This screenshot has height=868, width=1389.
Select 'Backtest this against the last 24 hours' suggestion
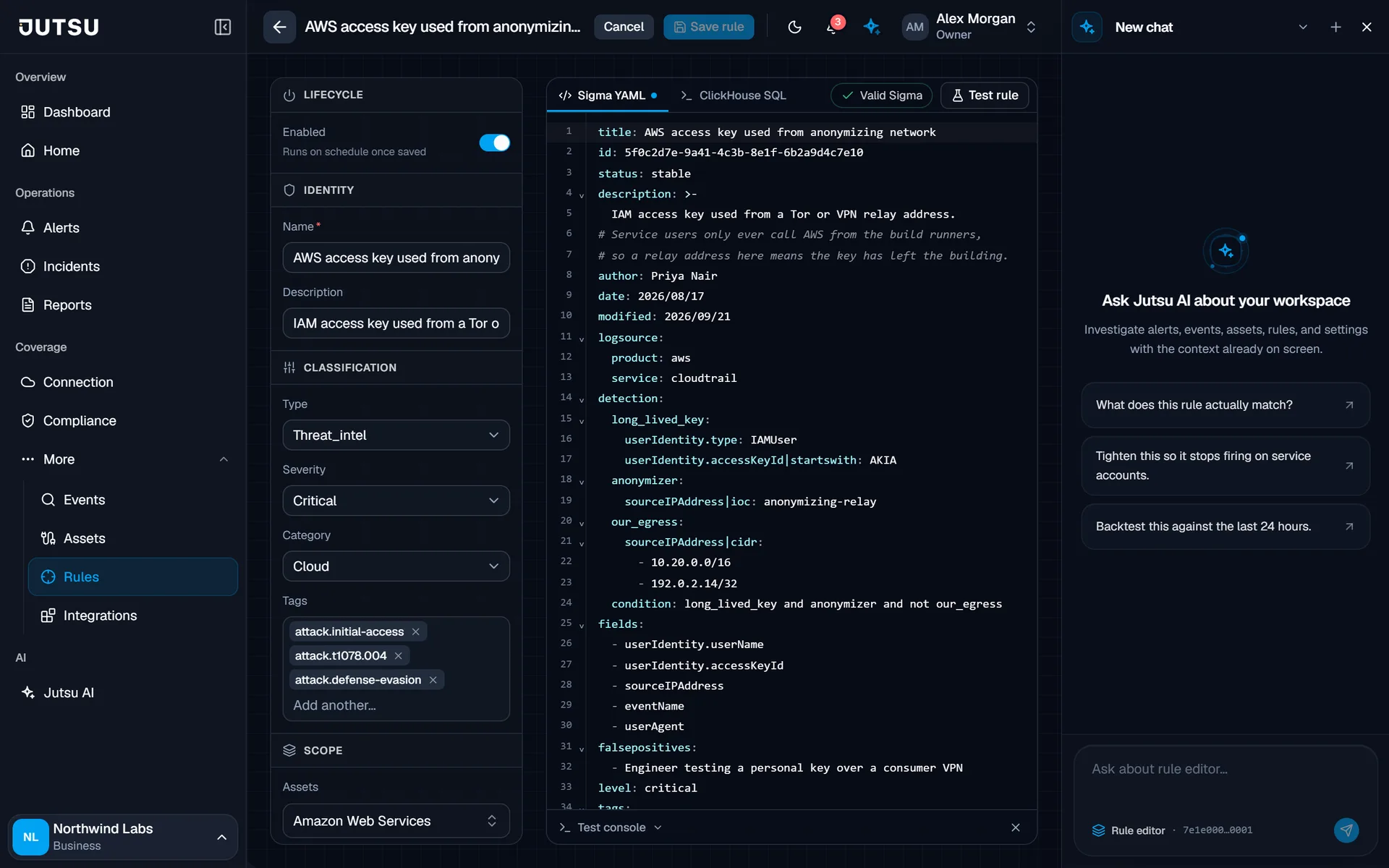coord(1226,527)
